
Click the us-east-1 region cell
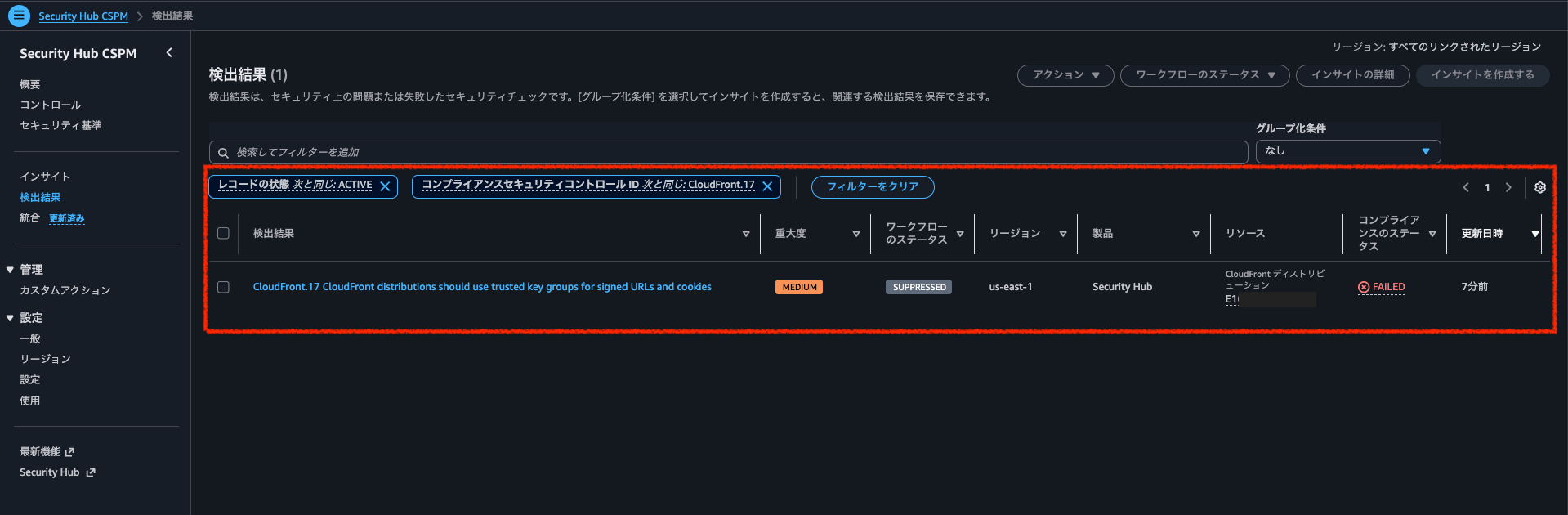pyautogui.click(x=1011, y=287)
